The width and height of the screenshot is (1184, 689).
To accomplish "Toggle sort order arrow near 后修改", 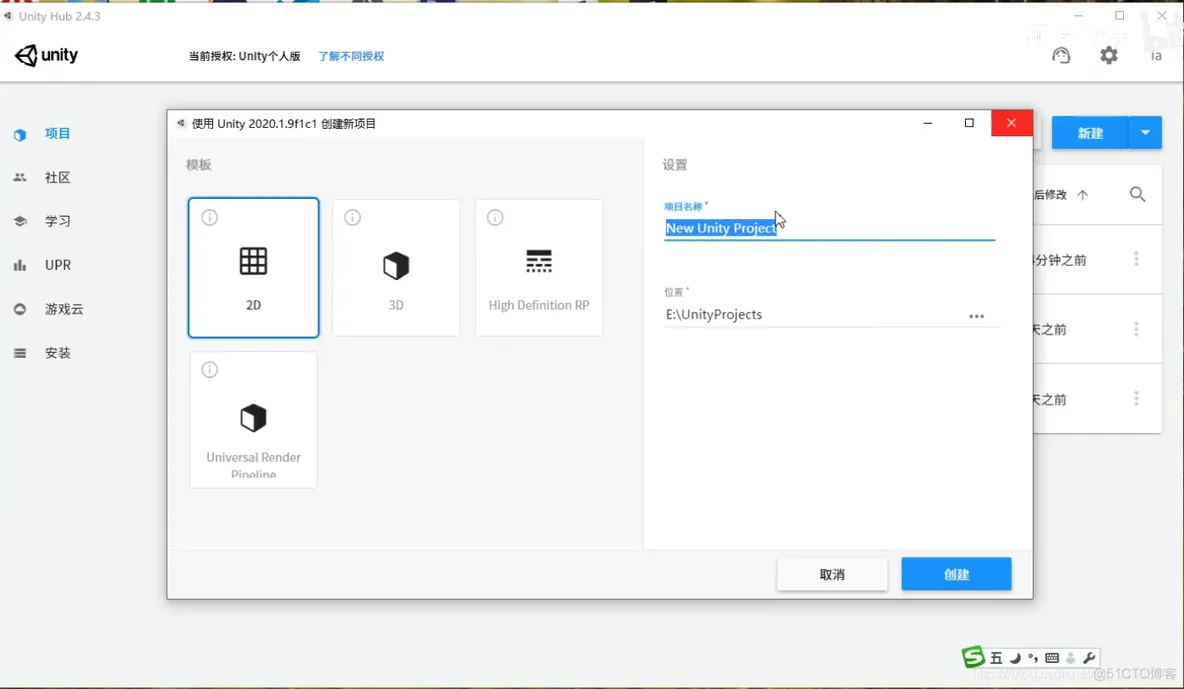I will [1082, 195].
